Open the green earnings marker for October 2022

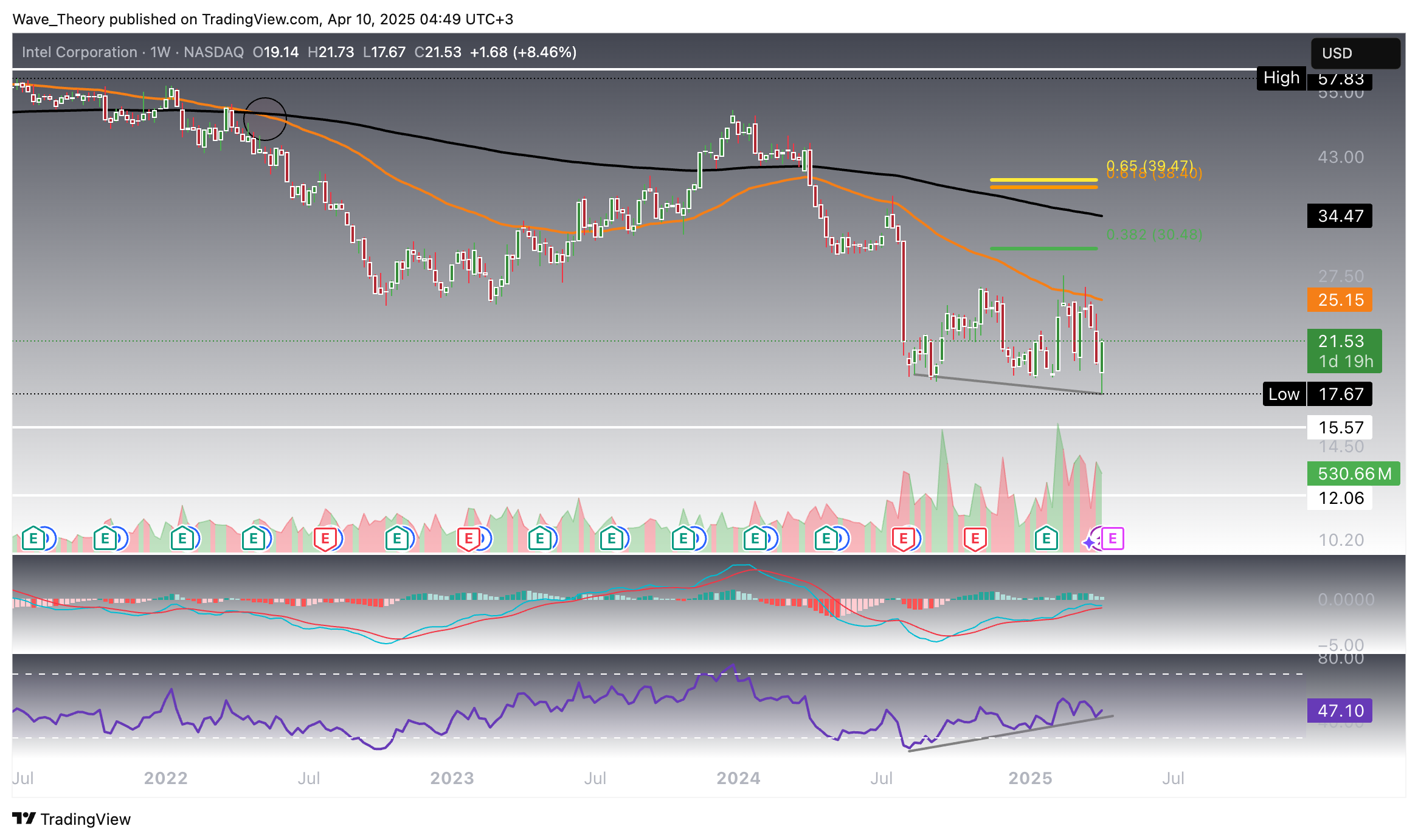tap(396, 539)
